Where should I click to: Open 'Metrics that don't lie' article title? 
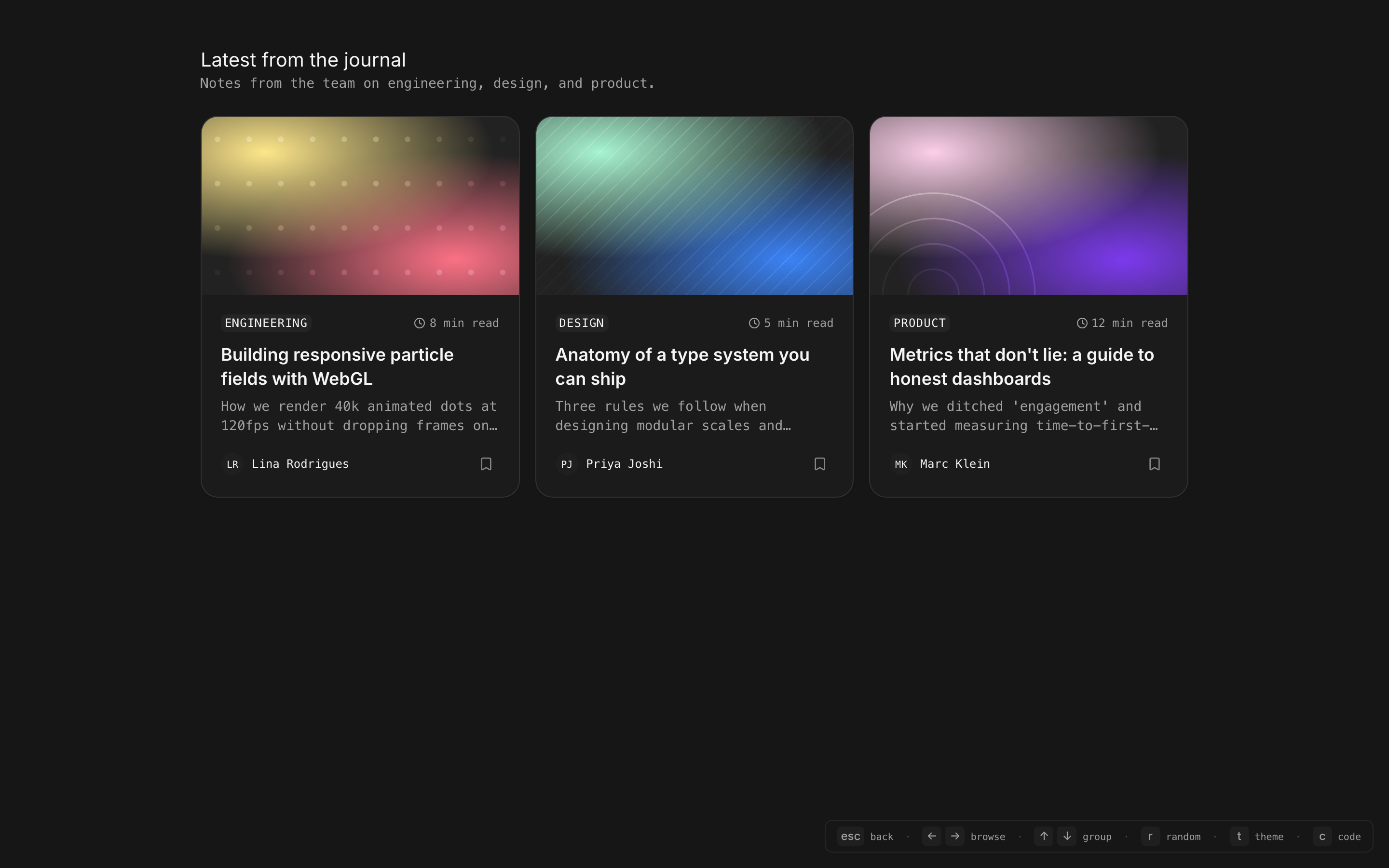[1021, 366]
